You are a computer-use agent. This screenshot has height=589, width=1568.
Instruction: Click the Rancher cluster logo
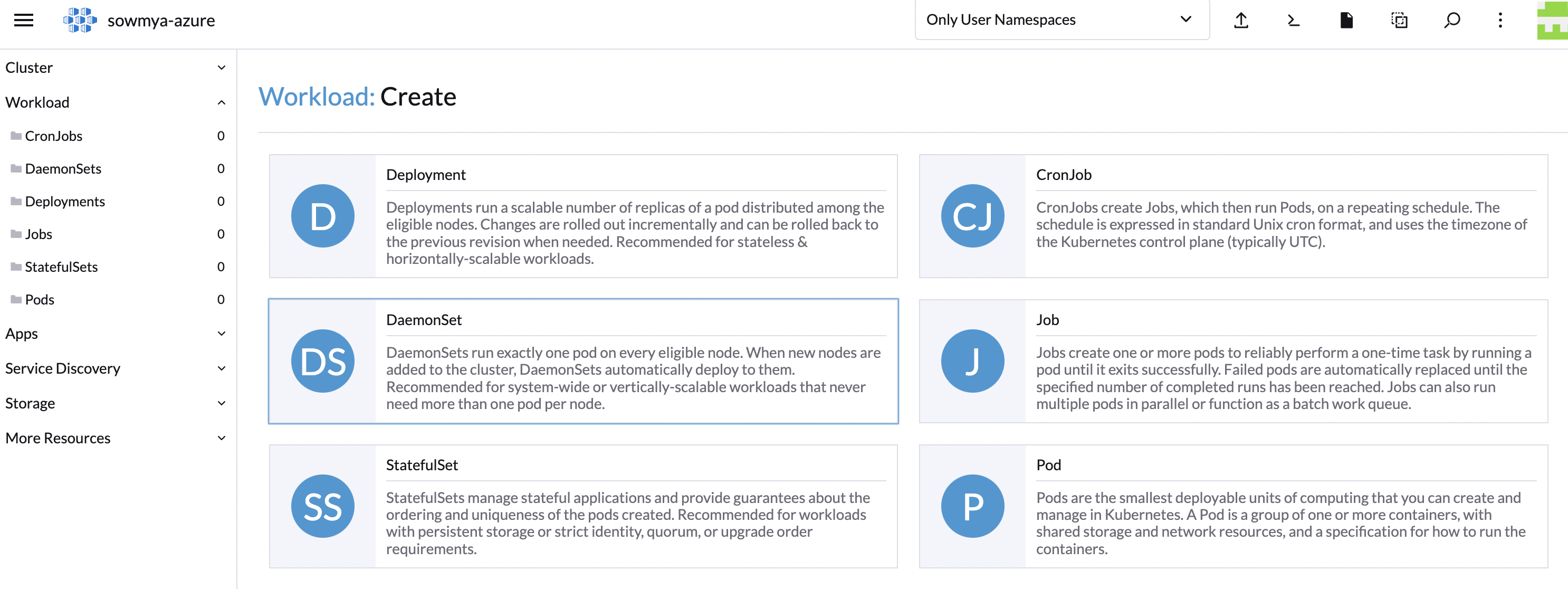tap(79, 20)
